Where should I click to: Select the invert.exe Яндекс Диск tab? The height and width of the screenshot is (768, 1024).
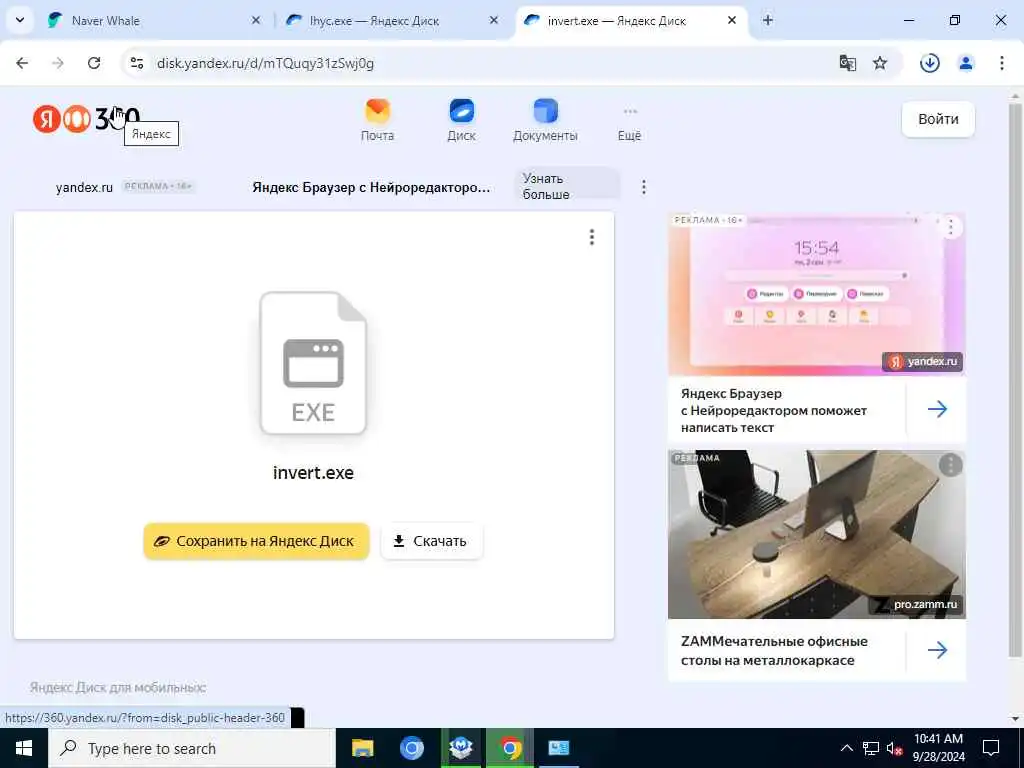631,20
